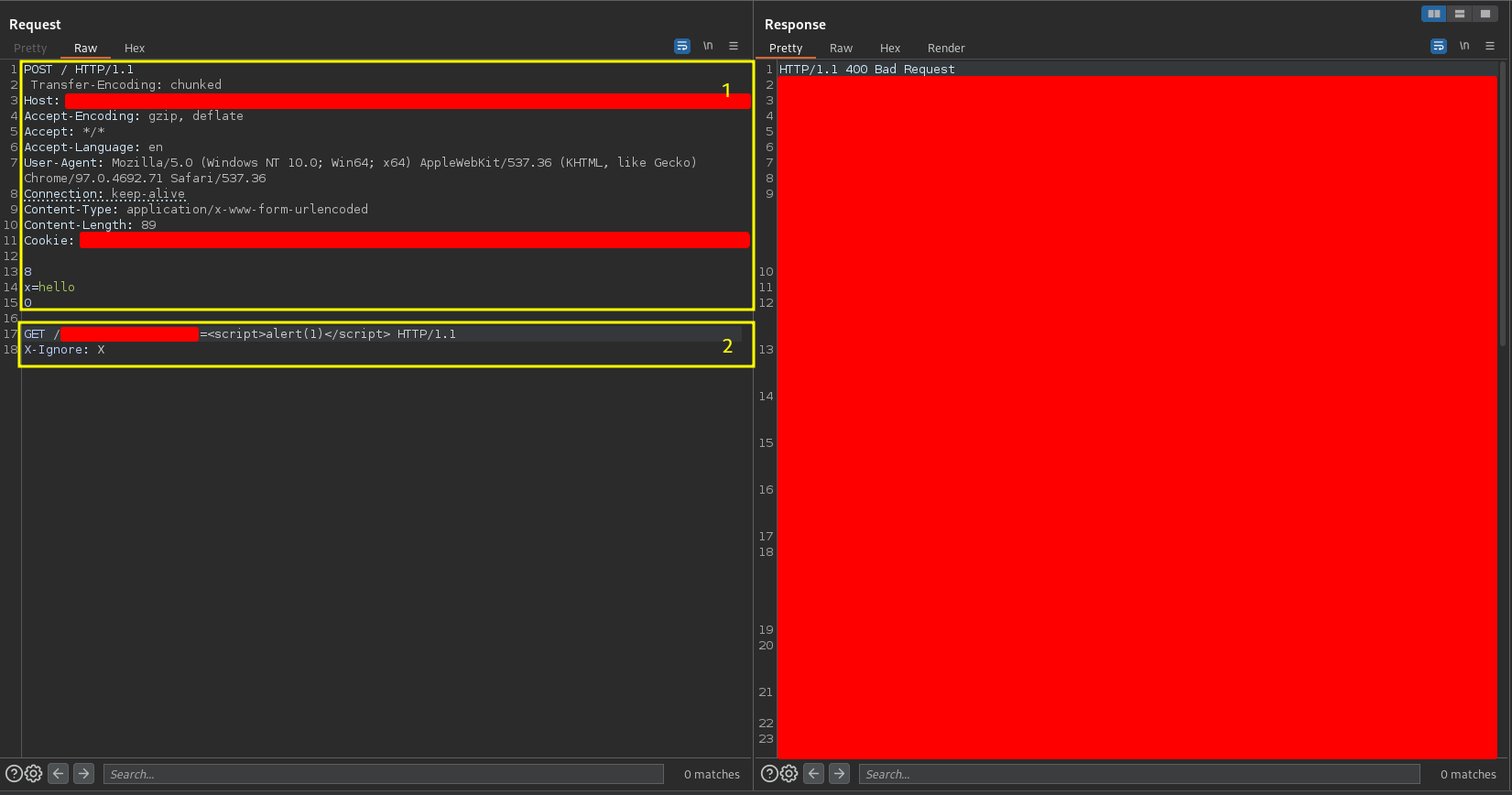The height and width of the screenshot is (795, 1512).
Task: Select the Response Hex tab
Action: 890,49
